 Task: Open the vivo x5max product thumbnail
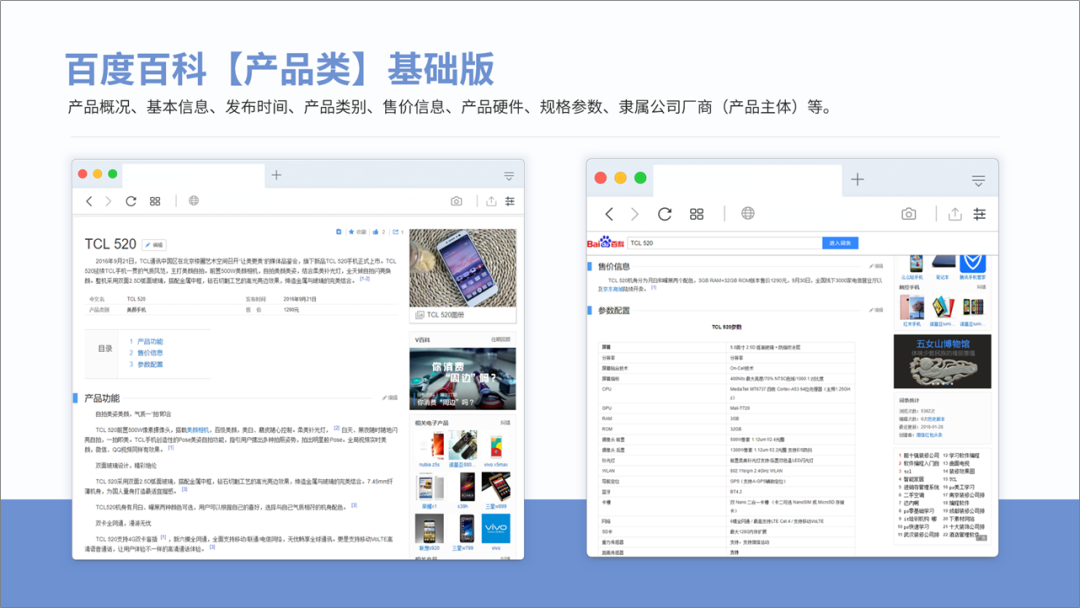496,445
